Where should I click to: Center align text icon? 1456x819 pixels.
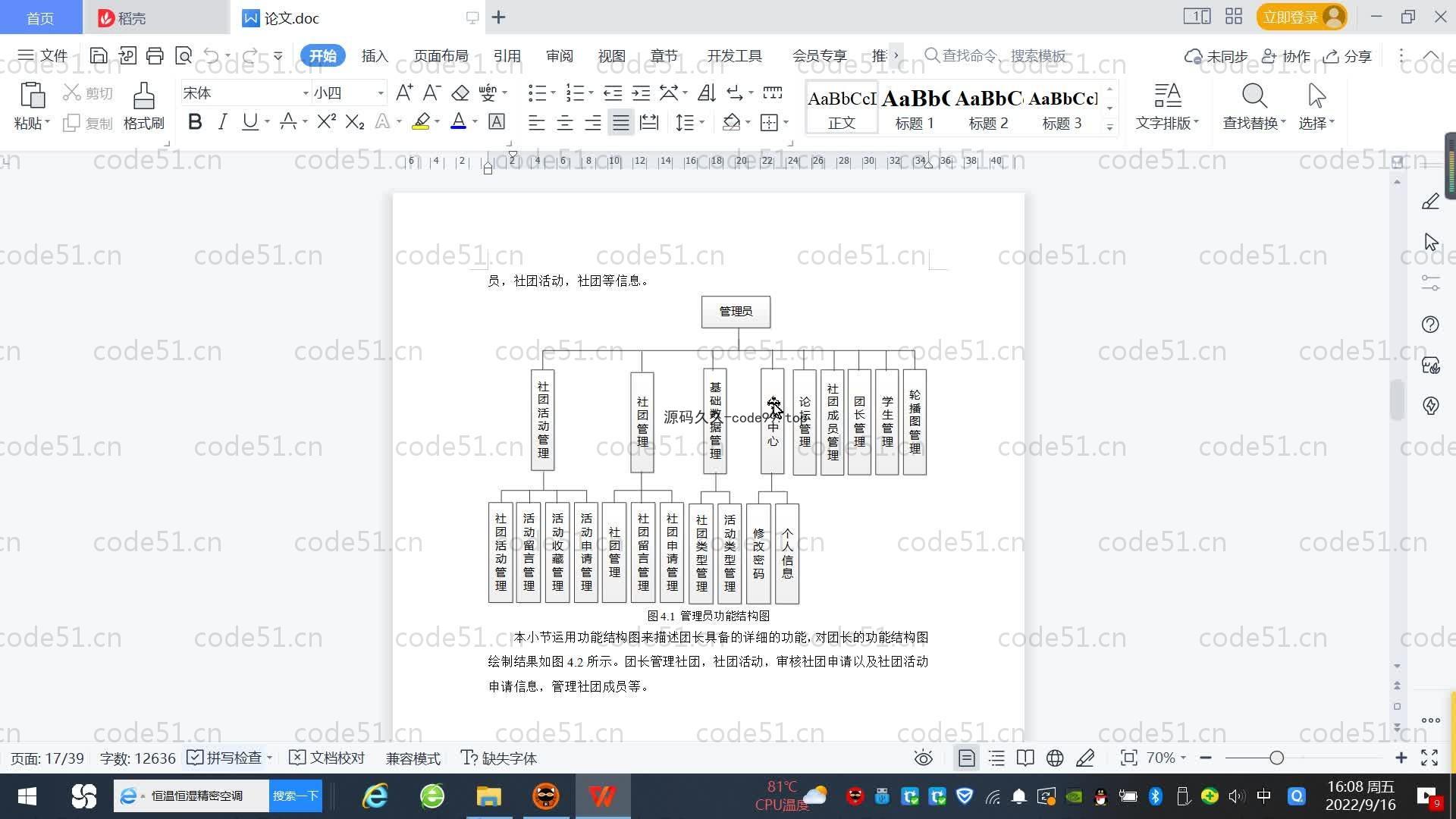click(565, 122)
